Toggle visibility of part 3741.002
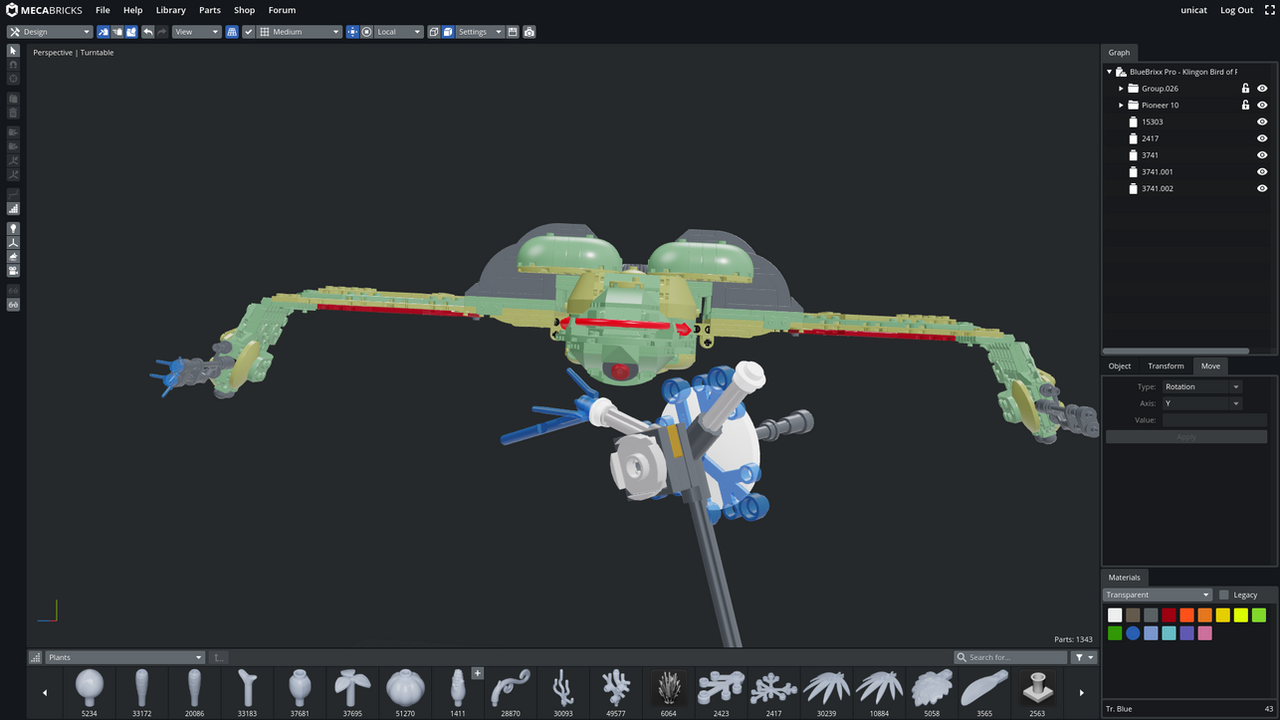 coord(1262,188)
